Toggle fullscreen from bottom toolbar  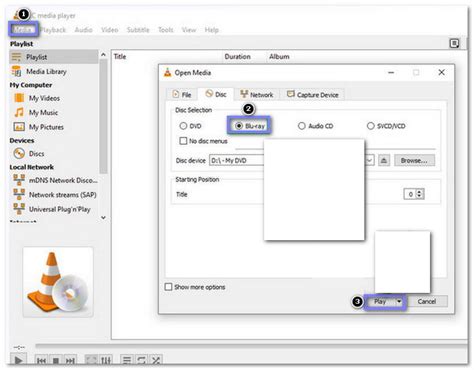91,360
